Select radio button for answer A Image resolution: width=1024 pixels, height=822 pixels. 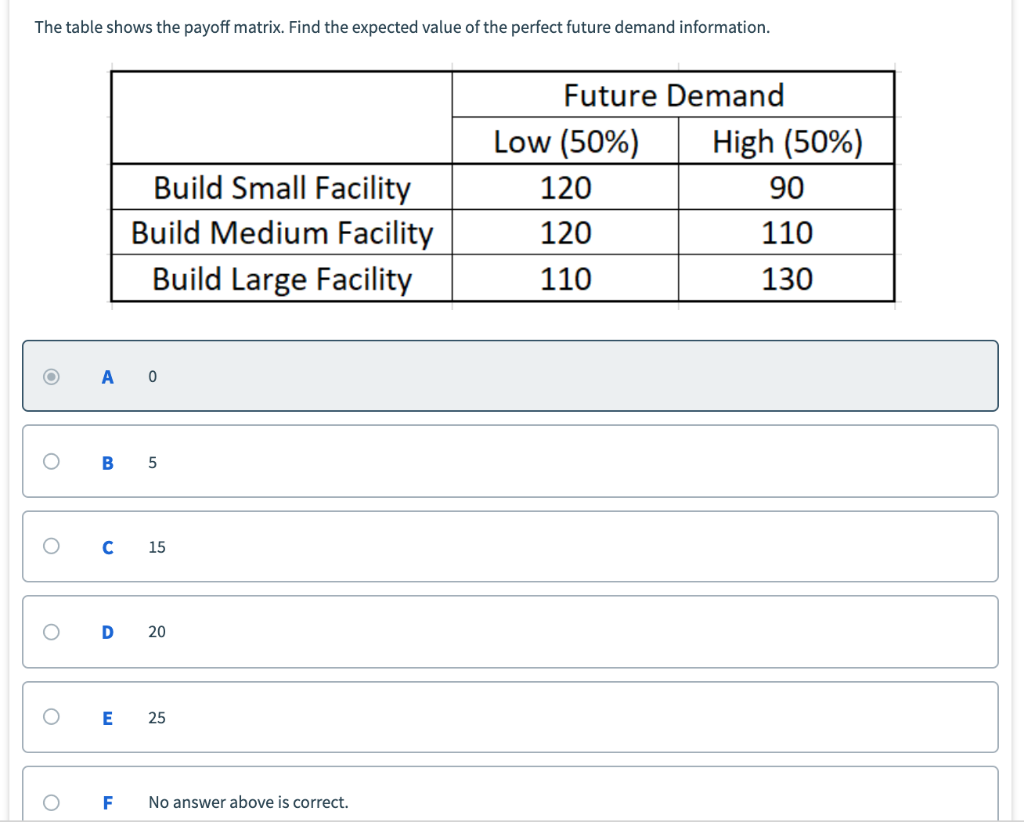click(x=51, y=376)
